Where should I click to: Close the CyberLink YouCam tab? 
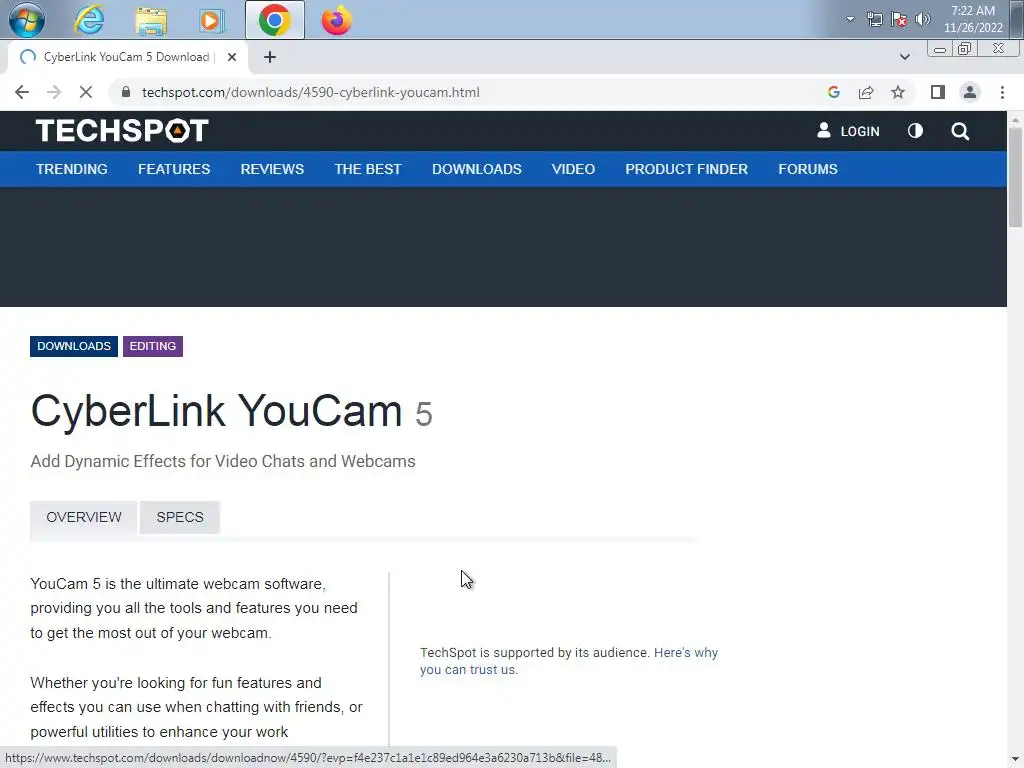coord(232,57)
